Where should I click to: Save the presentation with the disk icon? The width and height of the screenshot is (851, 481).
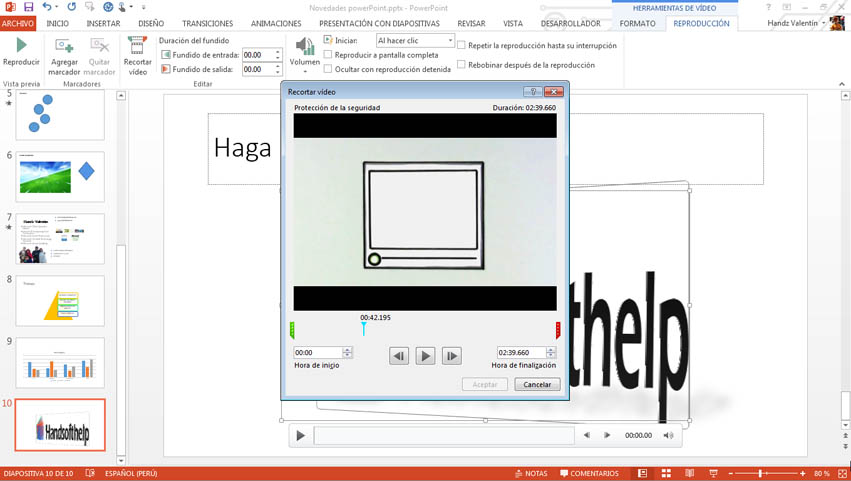[28, 7]
